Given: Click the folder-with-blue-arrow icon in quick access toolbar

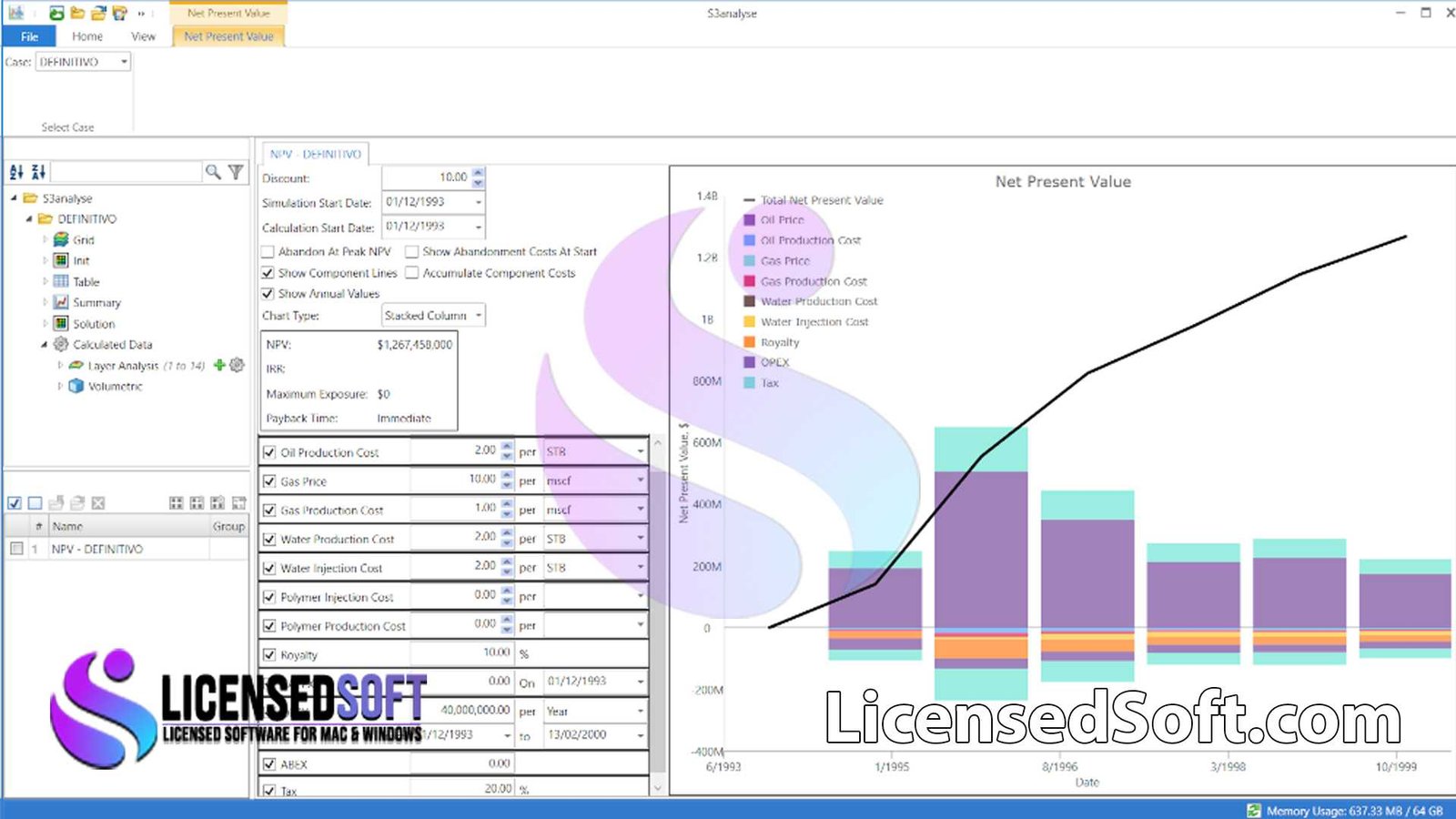Looking at the screenshot, I should [98, 13].
